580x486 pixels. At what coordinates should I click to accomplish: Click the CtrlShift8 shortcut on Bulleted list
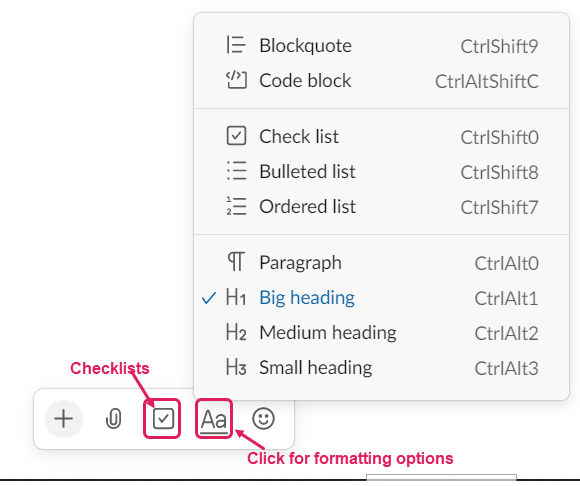tap(499, 172)
